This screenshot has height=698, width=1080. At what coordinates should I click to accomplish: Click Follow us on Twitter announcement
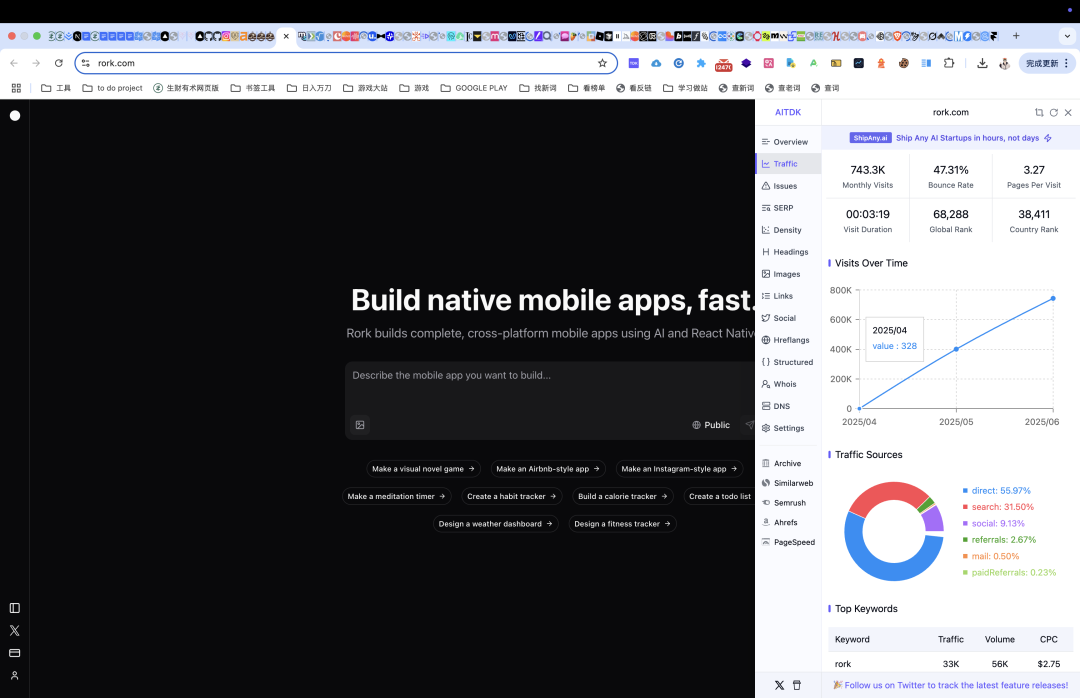[951, 686]
